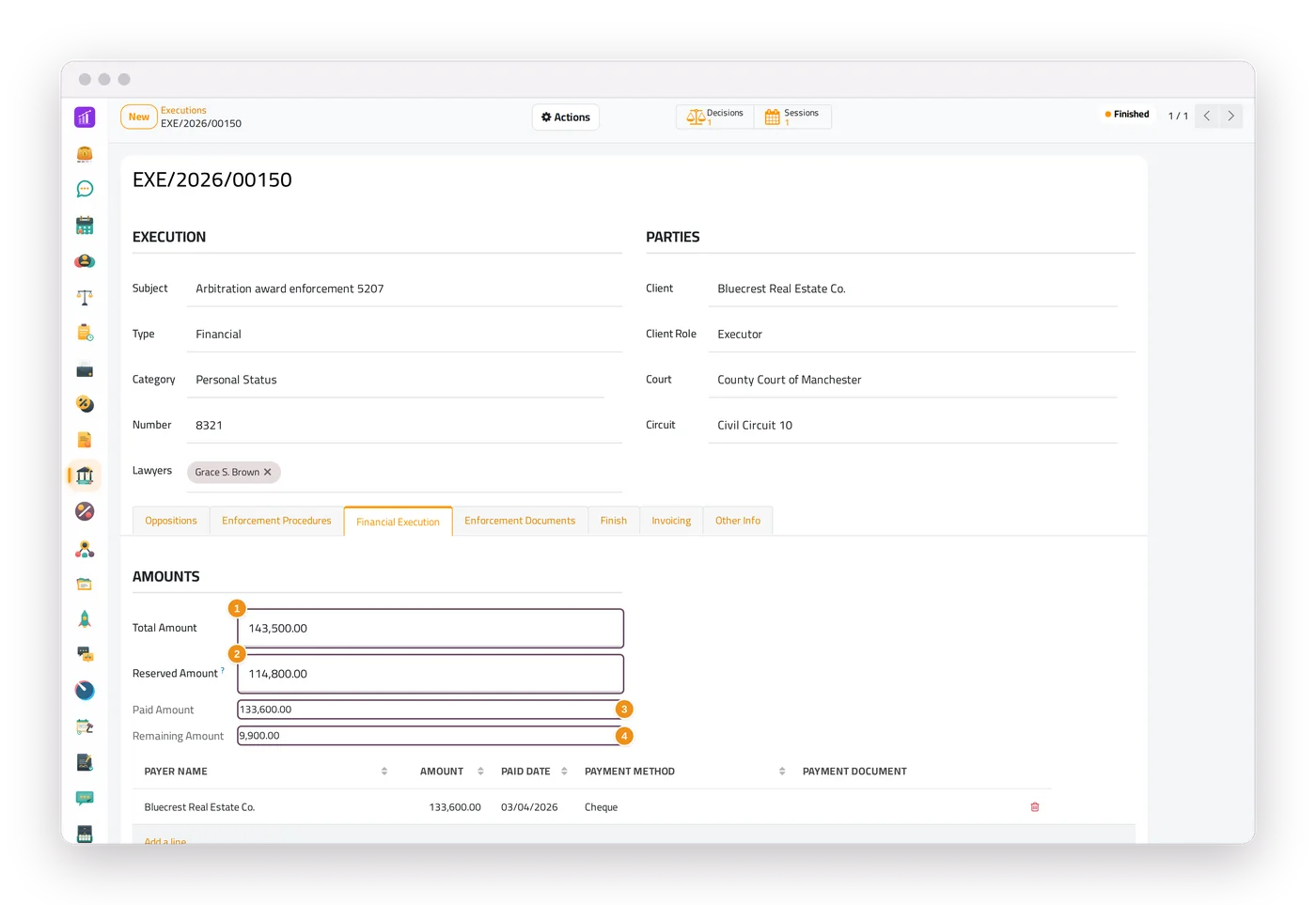Open the blue gauge dial sidebar icon
Viewport: 1316px width, 905px height.
(85, 690)
